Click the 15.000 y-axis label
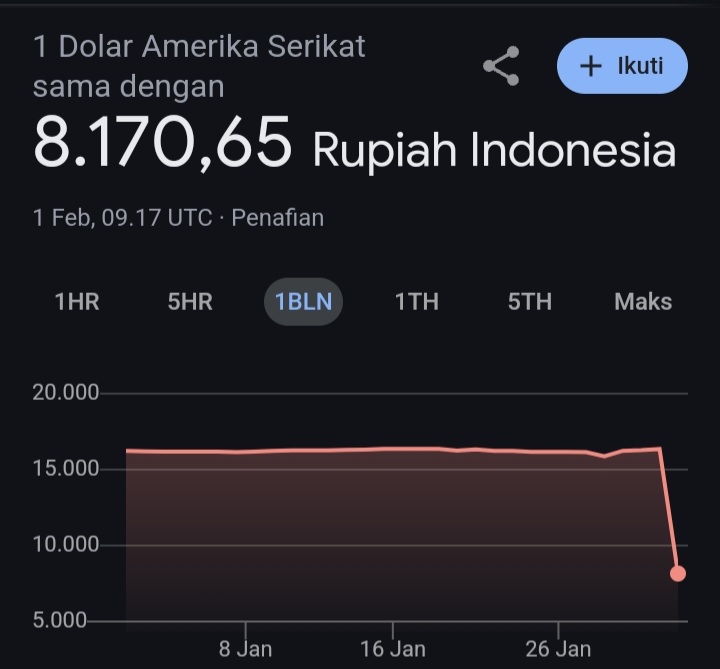 66,469
